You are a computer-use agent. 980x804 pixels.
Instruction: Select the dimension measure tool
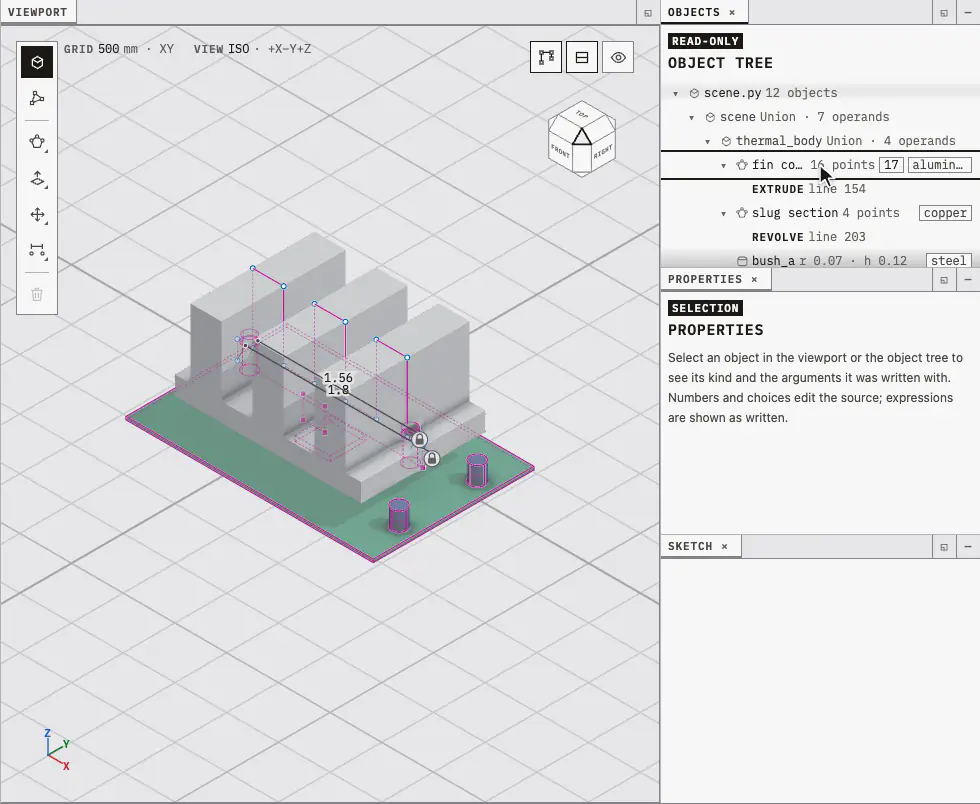point(37,251)
